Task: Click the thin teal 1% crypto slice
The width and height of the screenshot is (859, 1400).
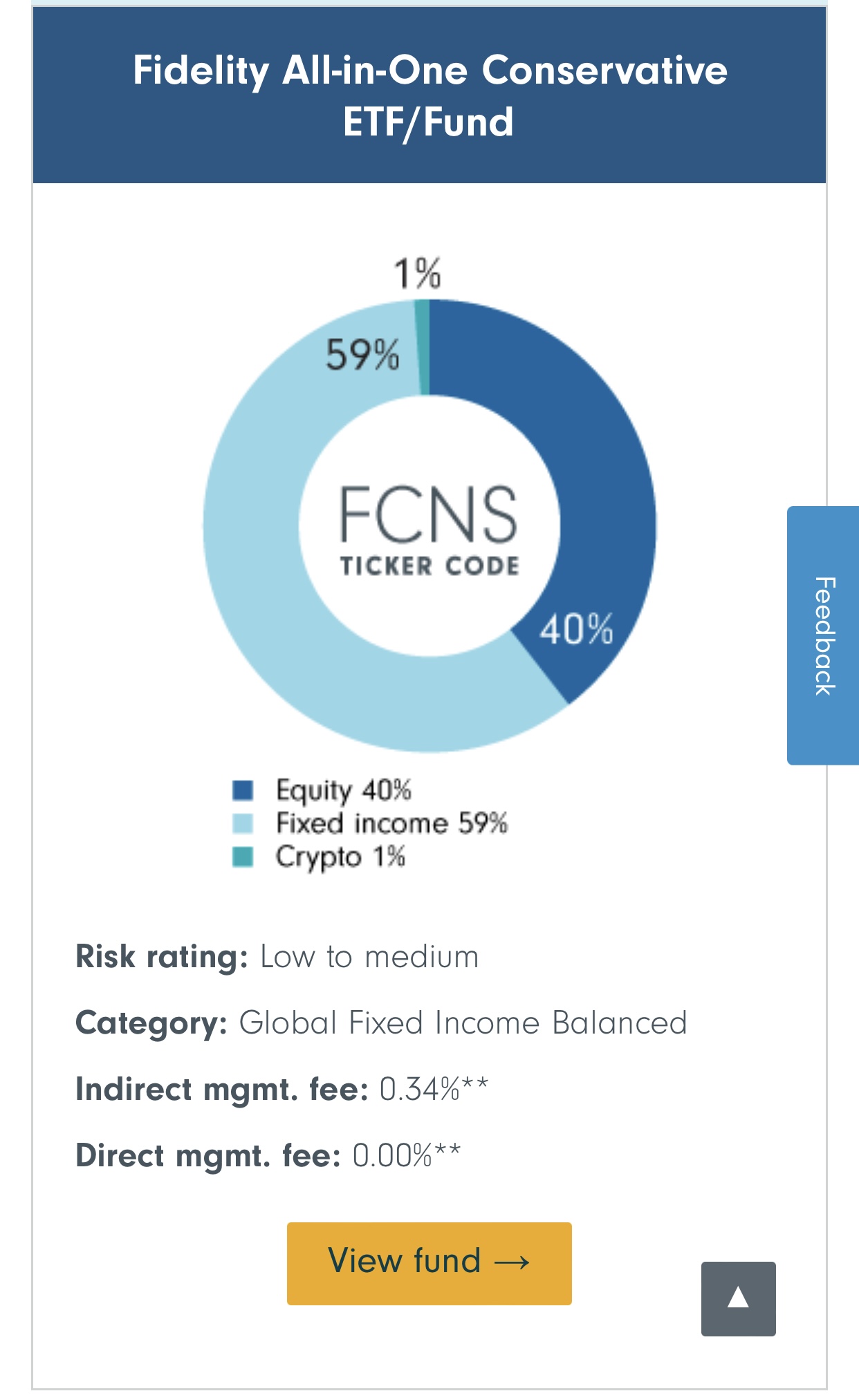Action: point(423,346)
